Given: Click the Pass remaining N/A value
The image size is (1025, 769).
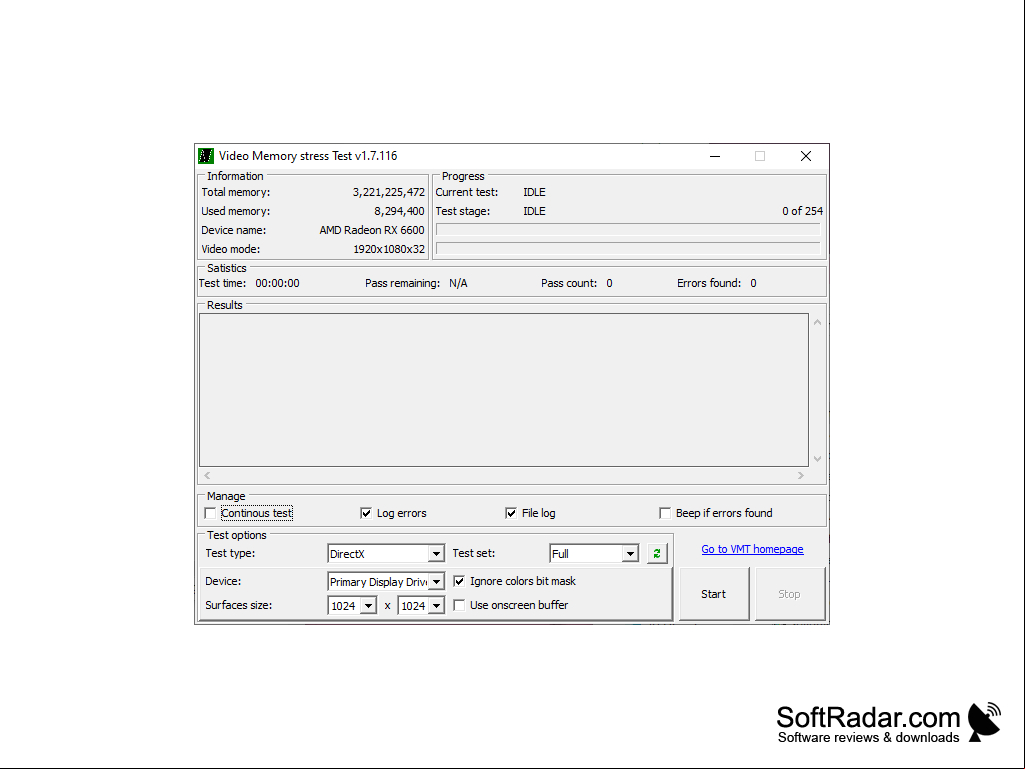Looking at the screenshot, I should tap(458, 283).
